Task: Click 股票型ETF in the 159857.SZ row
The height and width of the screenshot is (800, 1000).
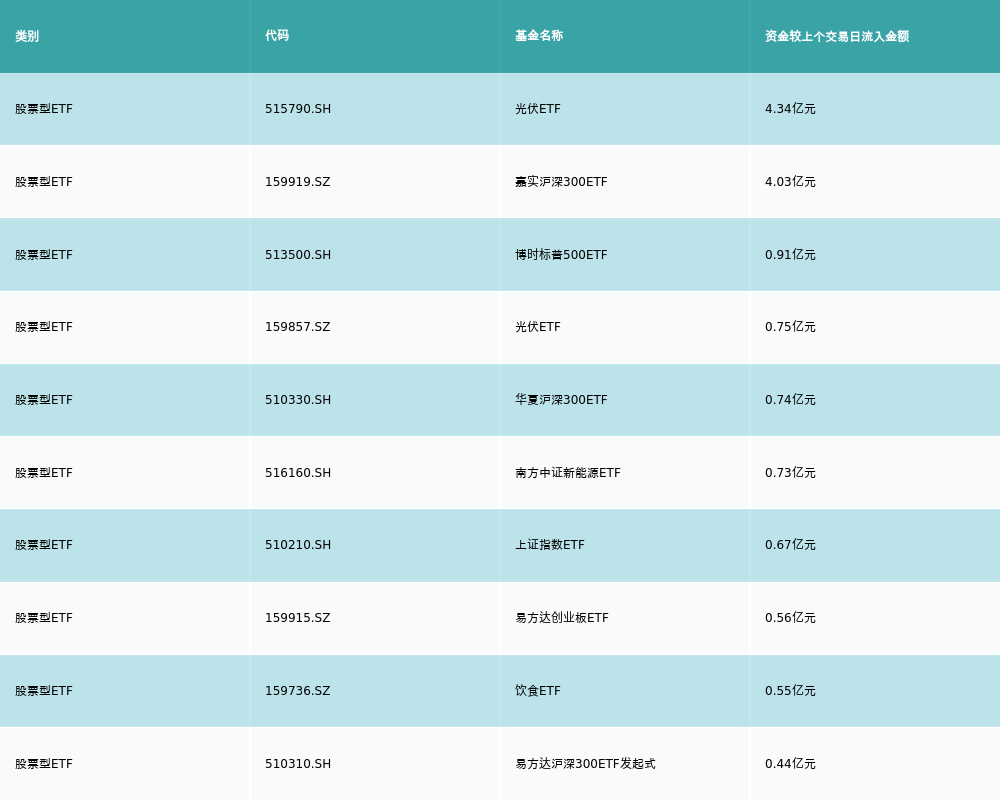Action: (x=44, y=327)
